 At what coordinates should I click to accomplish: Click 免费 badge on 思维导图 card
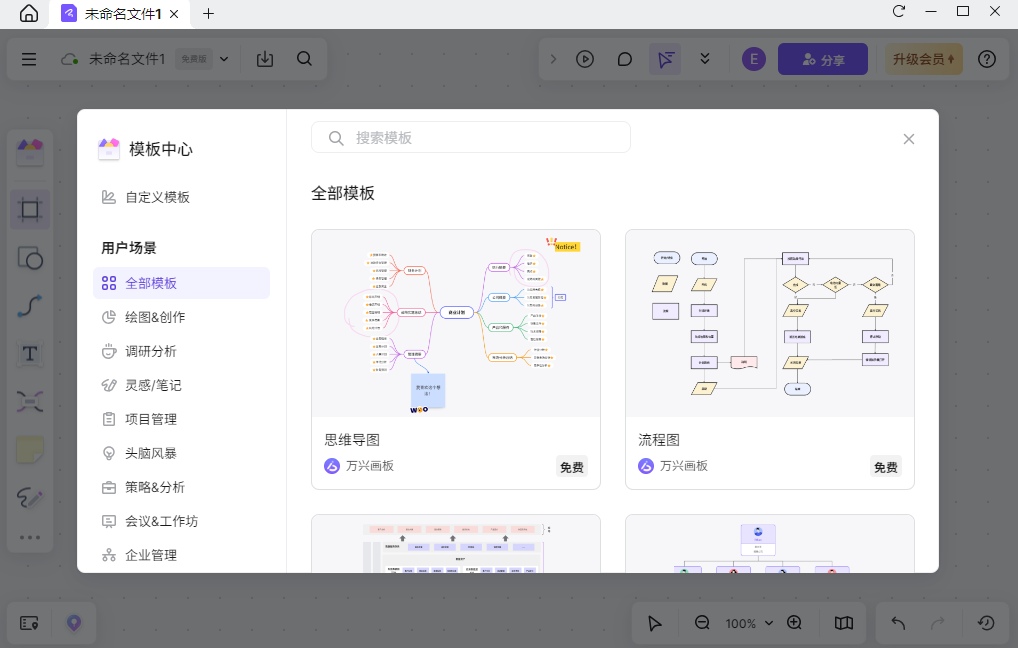pos(572,467)
